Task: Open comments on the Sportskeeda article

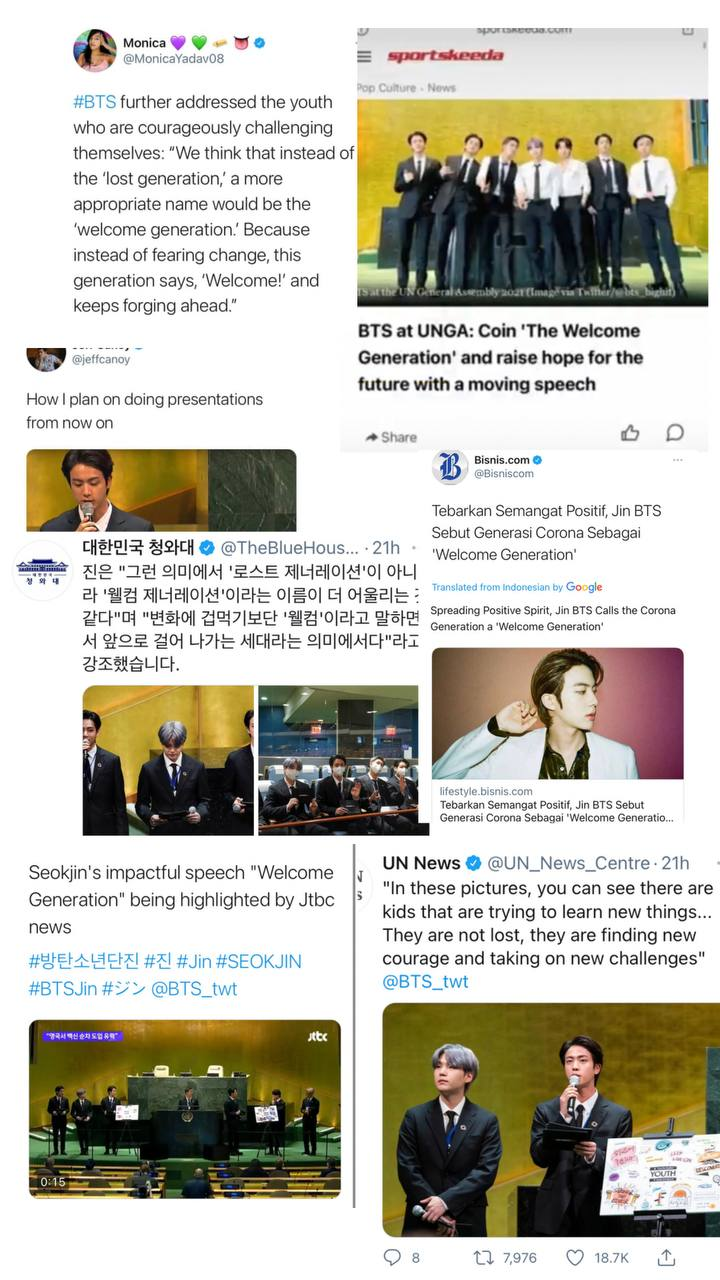Action: tap(675, 433)
